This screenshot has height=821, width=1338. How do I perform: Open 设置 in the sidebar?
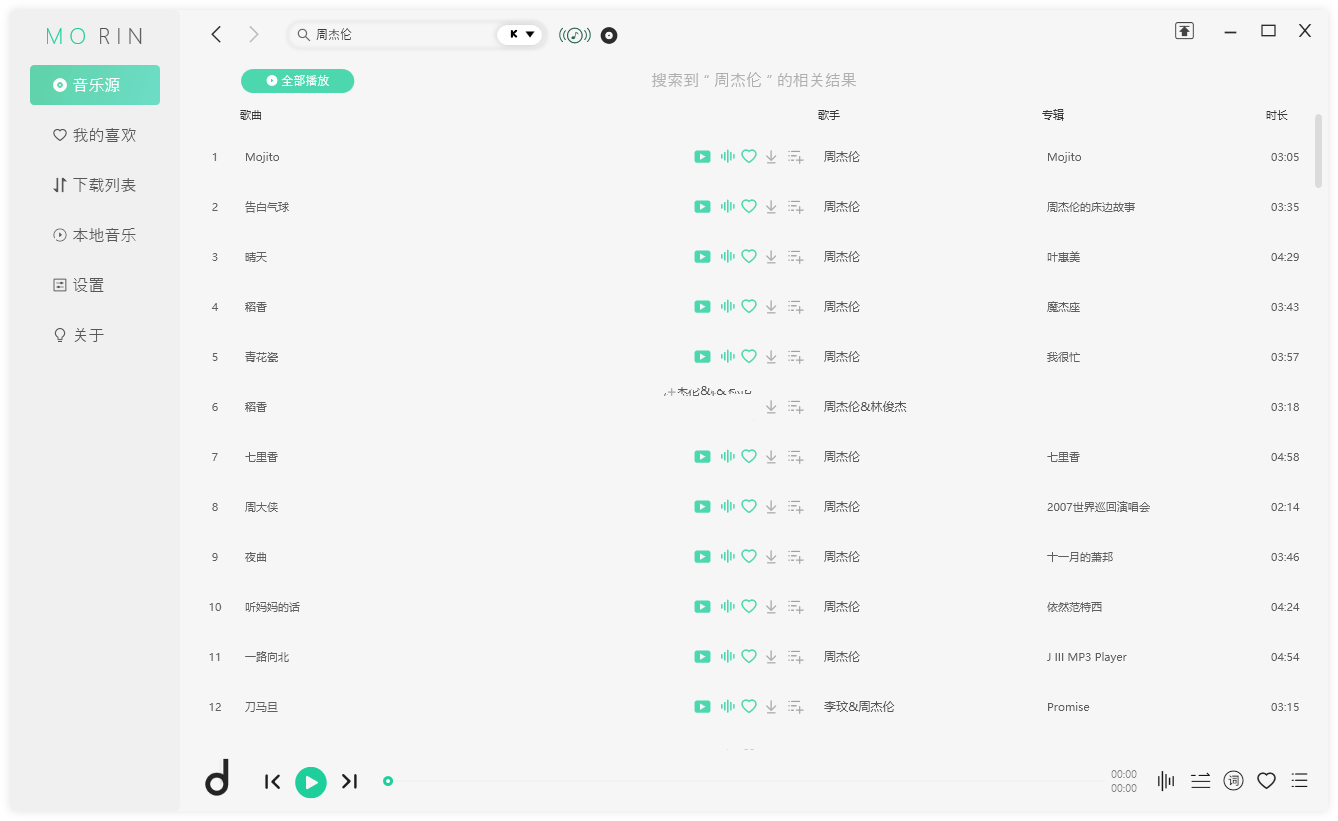pos(95,285)
